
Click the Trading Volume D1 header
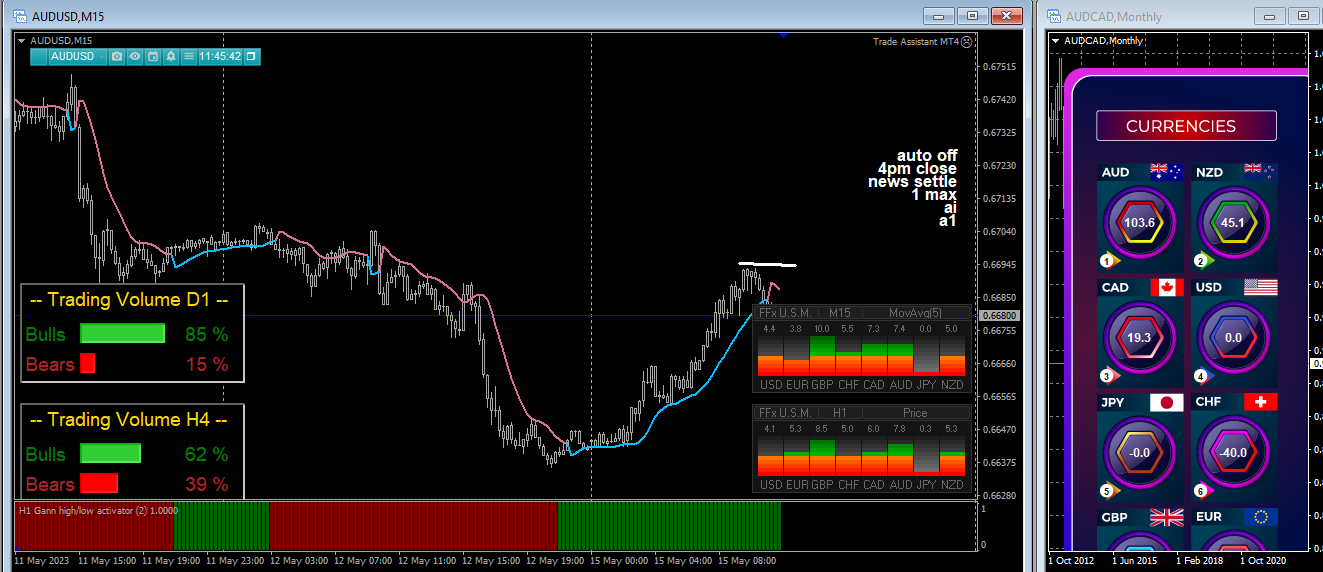point(130,299)
